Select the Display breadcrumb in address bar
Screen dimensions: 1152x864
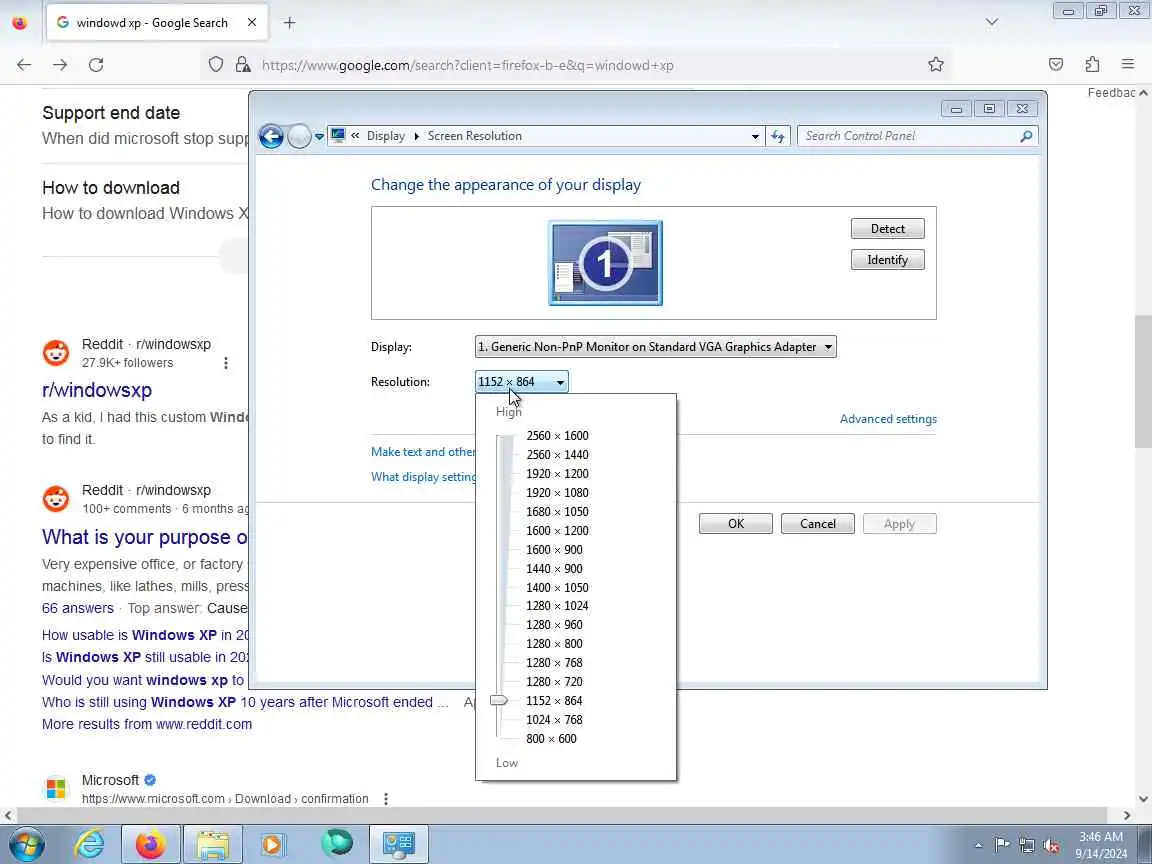click(386, 136)
